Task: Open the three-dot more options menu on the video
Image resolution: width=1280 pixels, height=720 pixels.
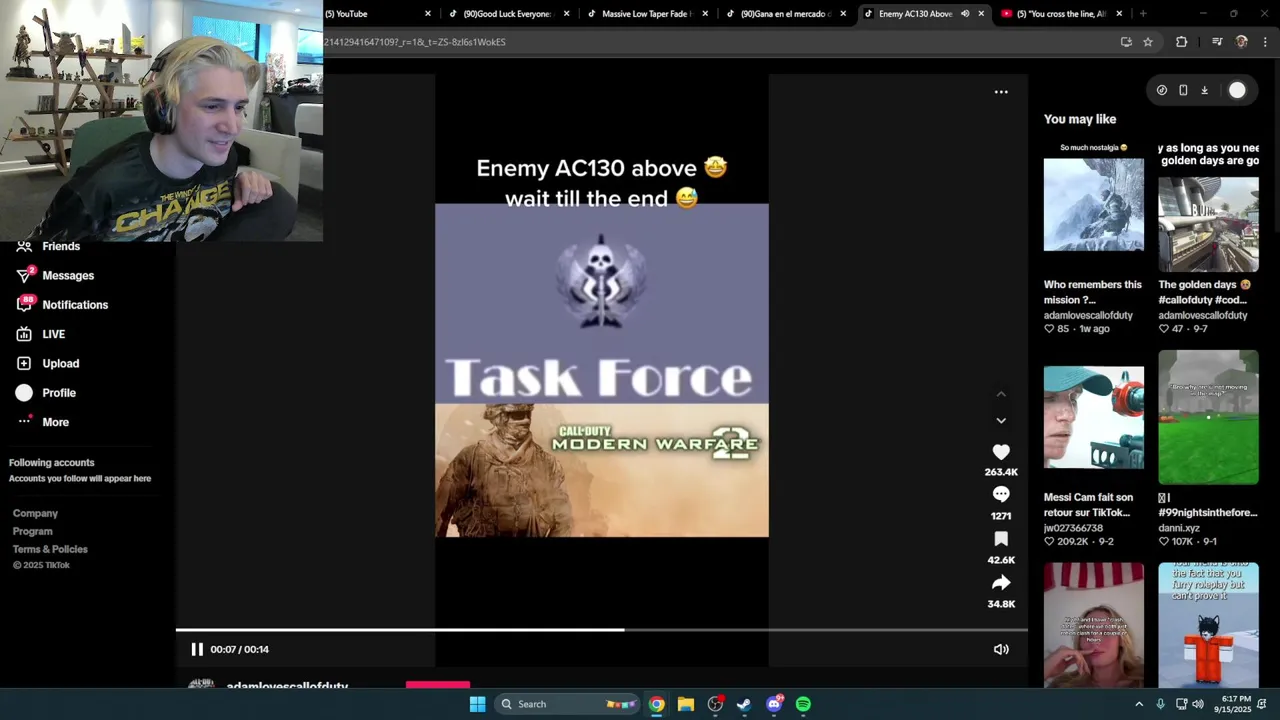Action: coord(1001,92)
